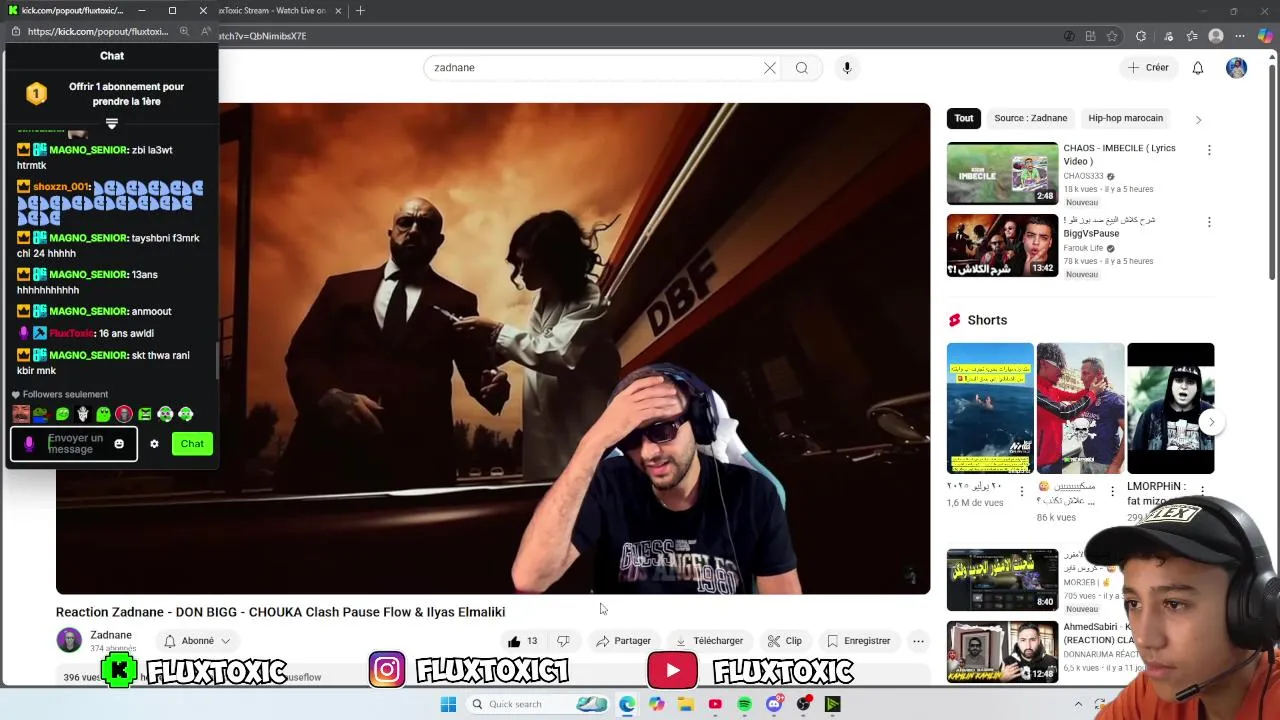Image resolution: width=1280 pixels, height=720 pixels.
Task: Click the number 1 gift rank badge
Action: pos(36,94)
